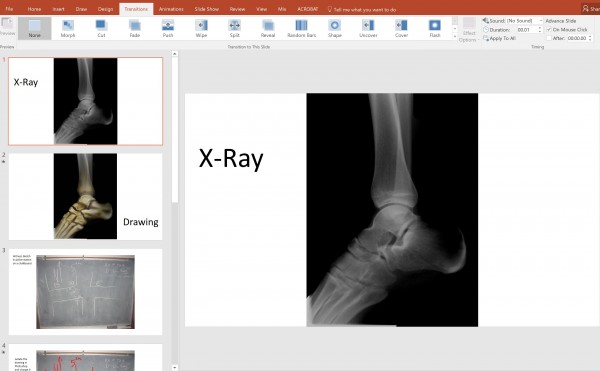The width and height of the screenshot is (600, 371).
Task: Switch to the Insert tab
Action: click(x=58, y=9)
